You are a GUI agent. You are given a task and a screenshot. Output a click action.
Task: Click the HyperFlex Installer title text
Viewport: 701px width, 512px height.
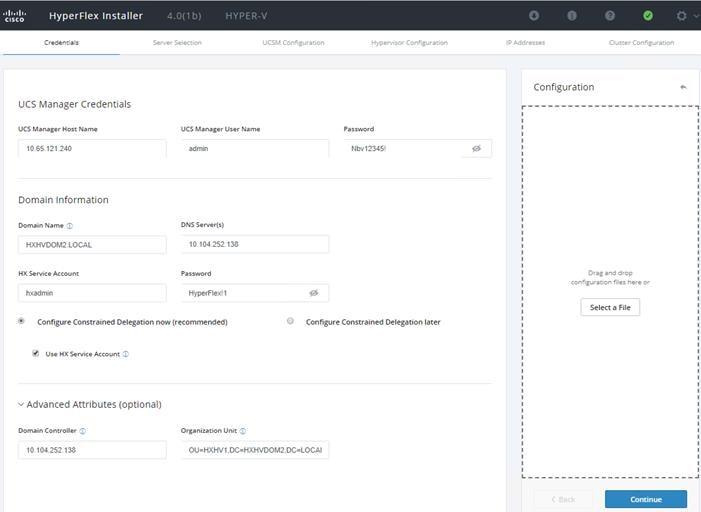[x=96, y=16]
